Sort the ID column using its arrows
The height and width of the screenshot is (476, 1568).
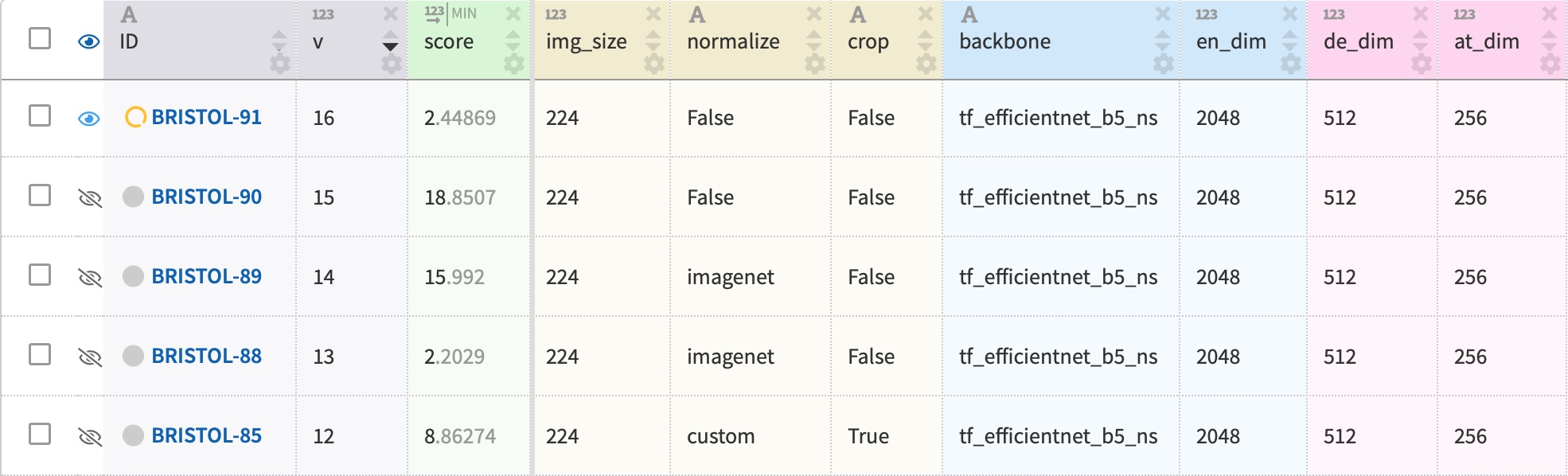[279, 41]
